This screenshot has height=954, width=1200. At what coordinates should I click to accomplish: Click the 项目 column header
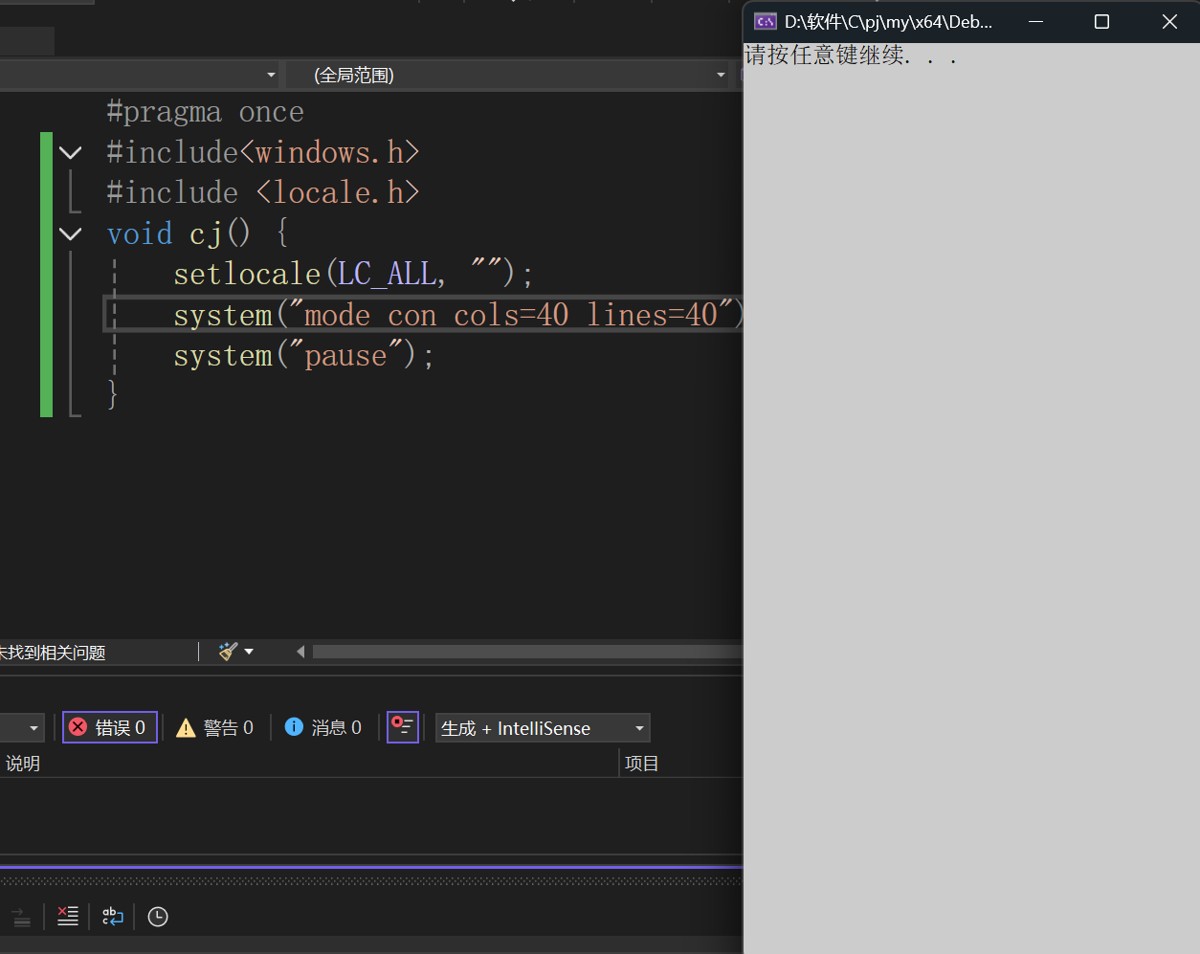tap(642, 763)
